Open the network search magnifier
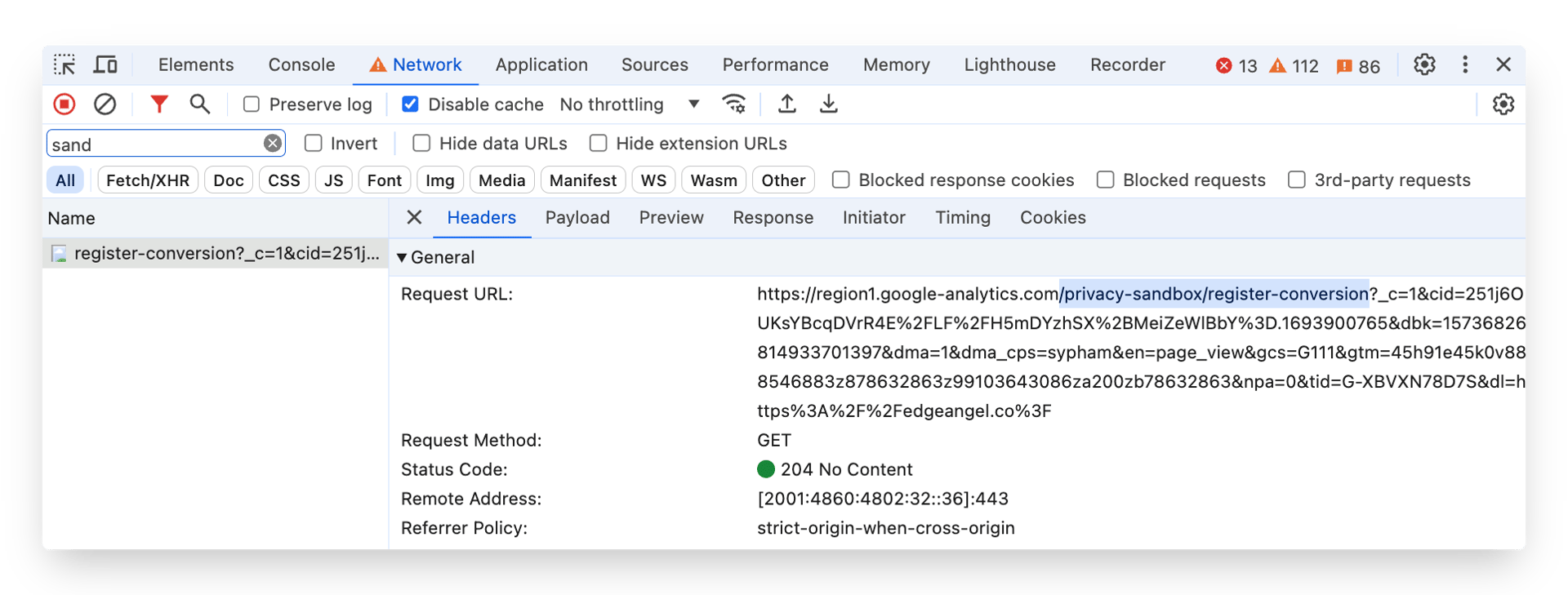The image size is (1568, 595). coord(199,104)
